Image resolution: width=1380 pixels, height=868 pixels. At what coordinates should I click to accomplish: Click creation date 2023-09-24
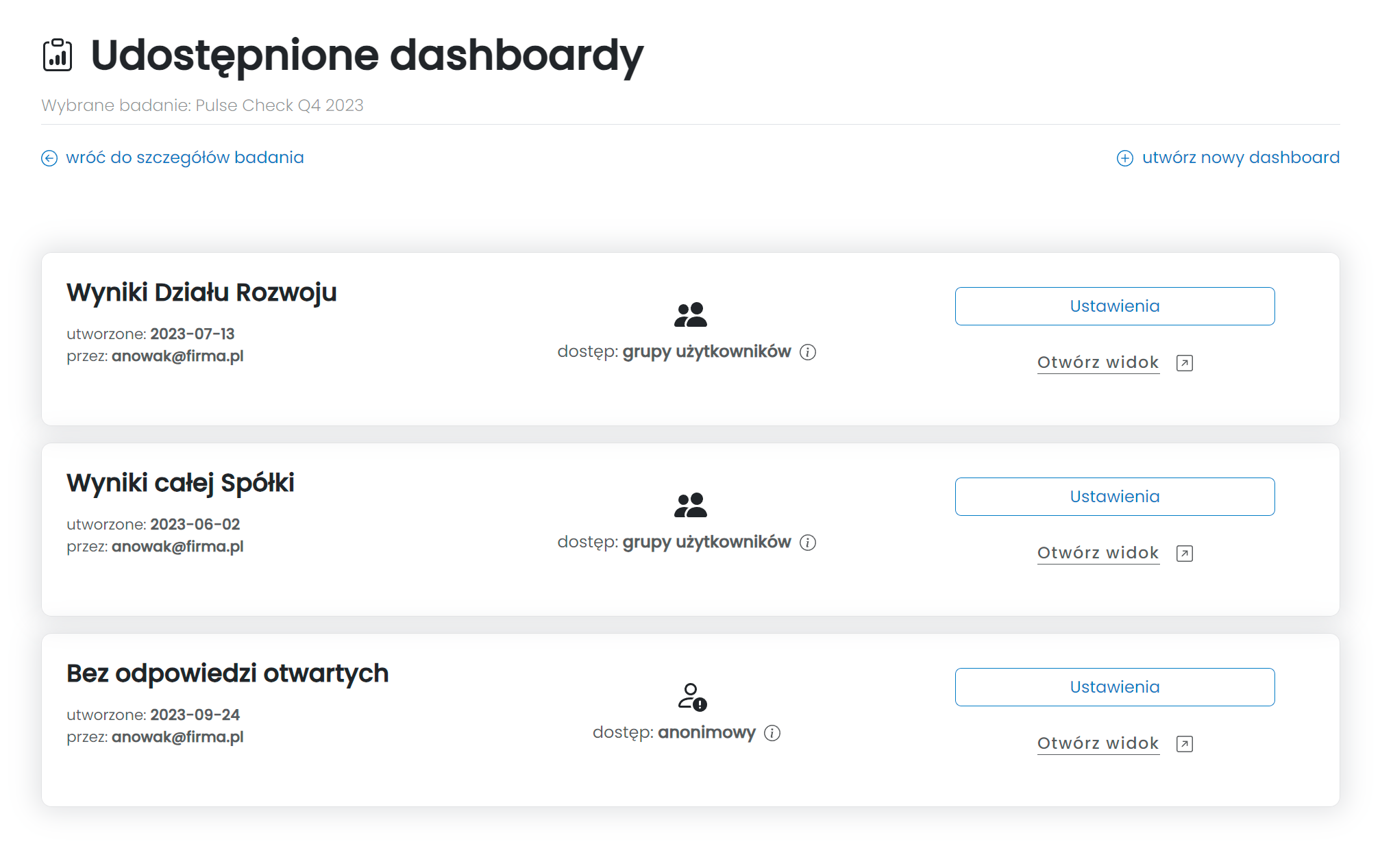pos(195,715)
